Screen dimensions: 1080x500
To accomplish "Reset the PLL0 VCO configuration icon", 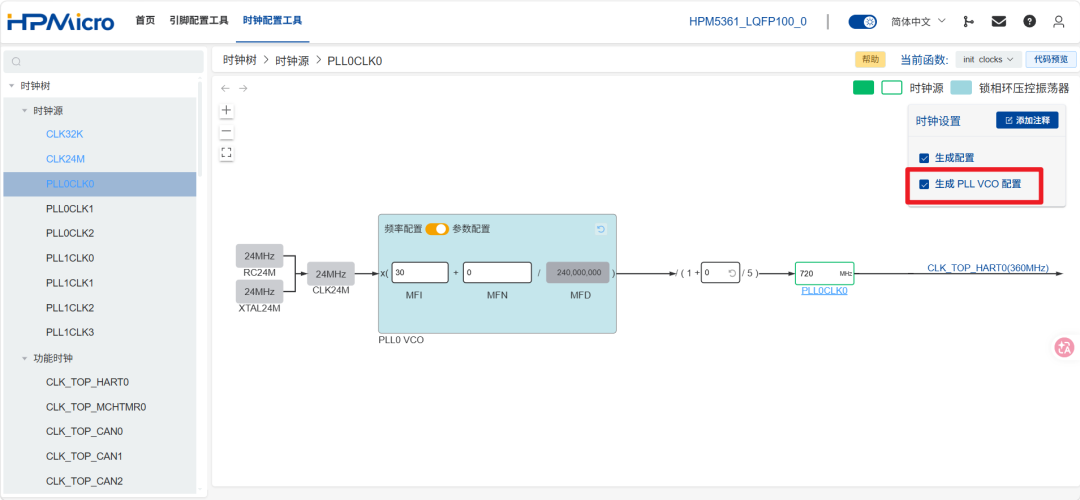I will pyautogui.click(x=601, y=229).
